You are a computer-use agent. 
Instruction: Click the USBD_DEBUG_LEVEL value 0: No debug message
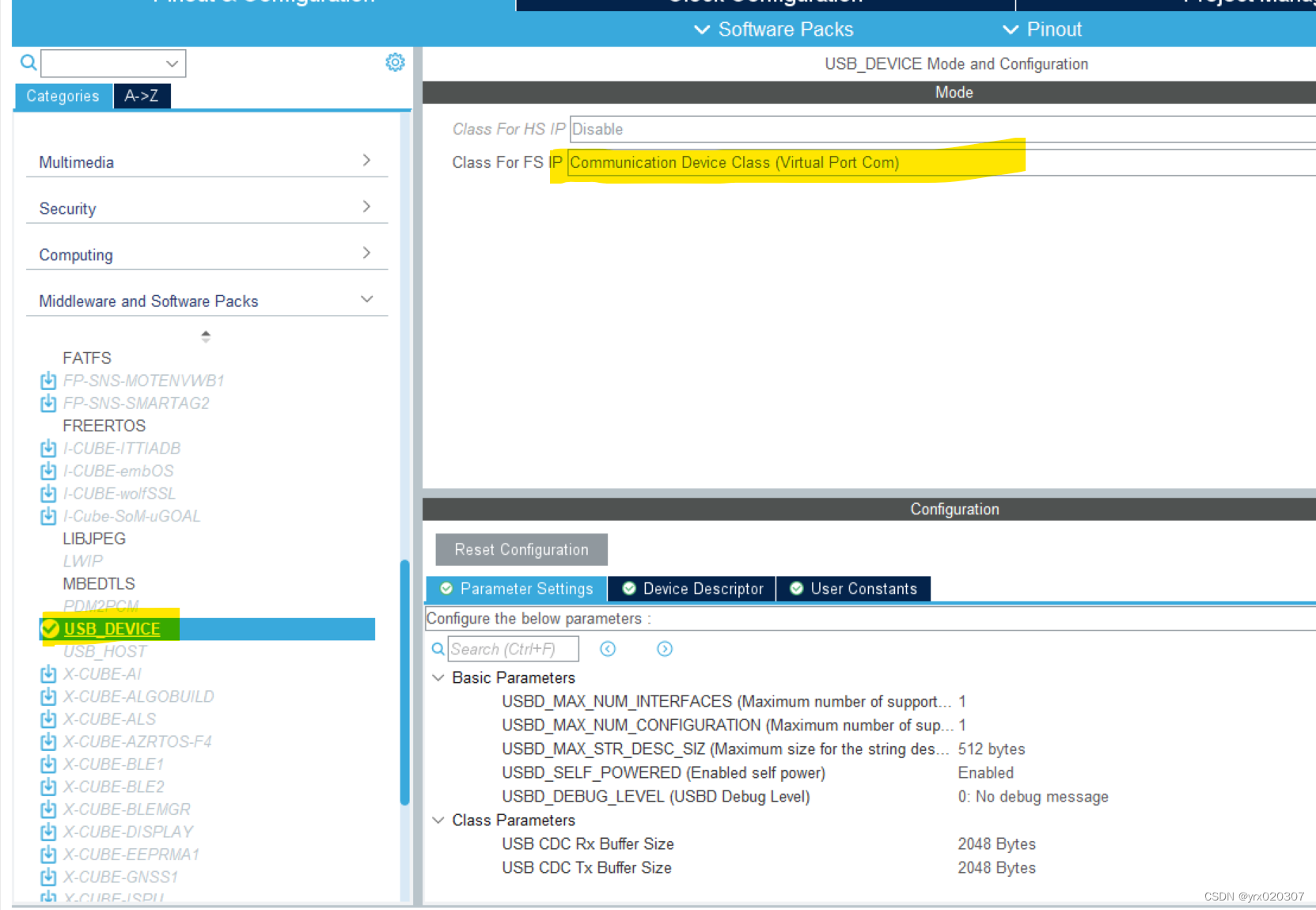click(x=1033, y=797)
